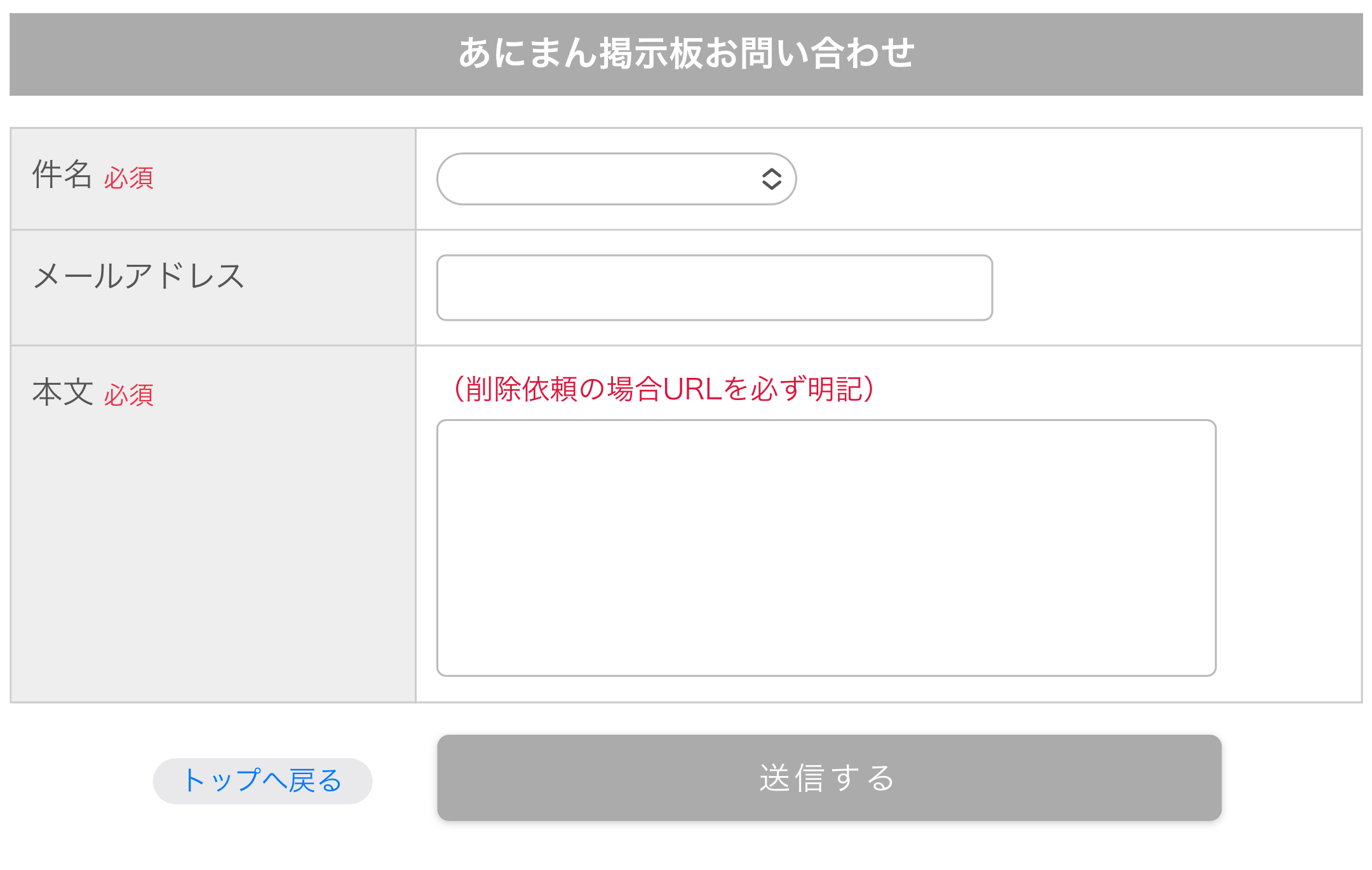Click the メールアドレス field label
The width and height of the screenshot is (1372, 870).
[x=138, y=276]
